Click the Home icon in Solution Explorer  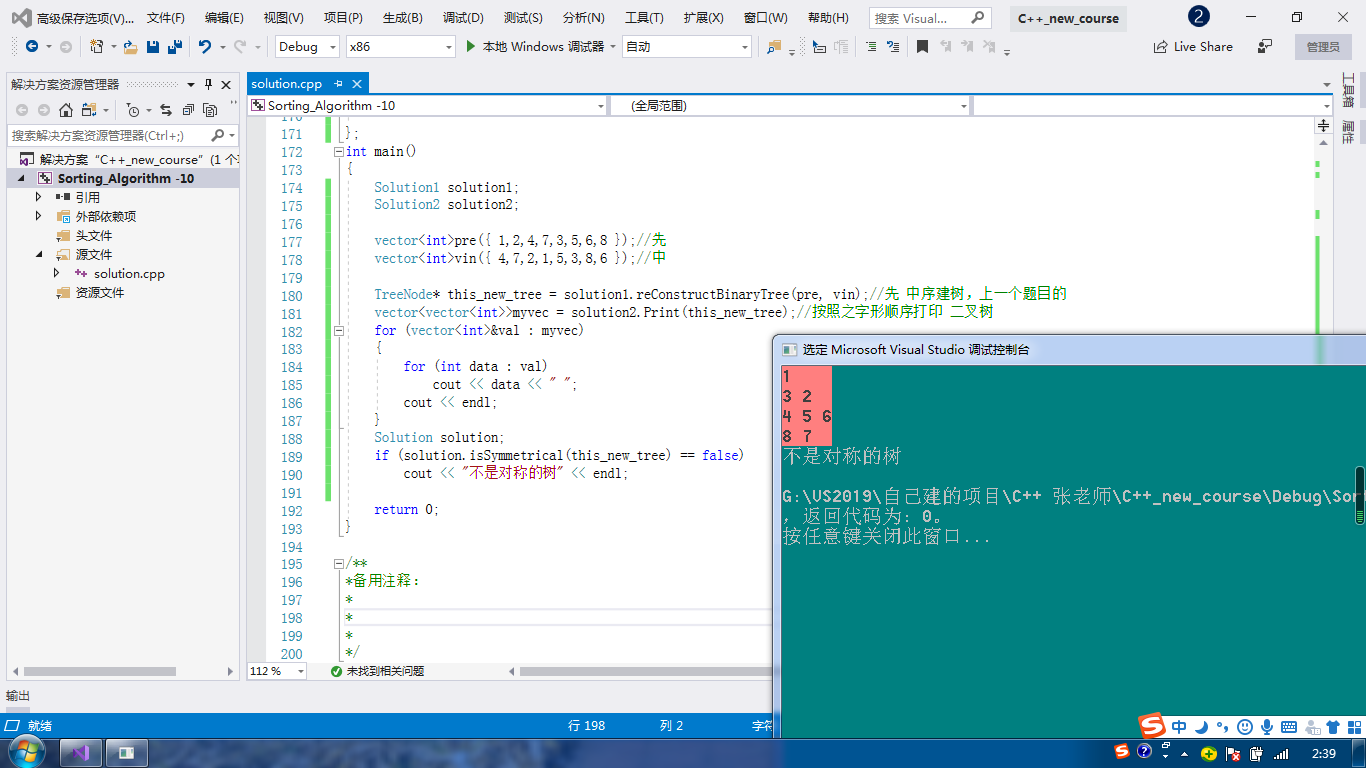pos(66,110)
